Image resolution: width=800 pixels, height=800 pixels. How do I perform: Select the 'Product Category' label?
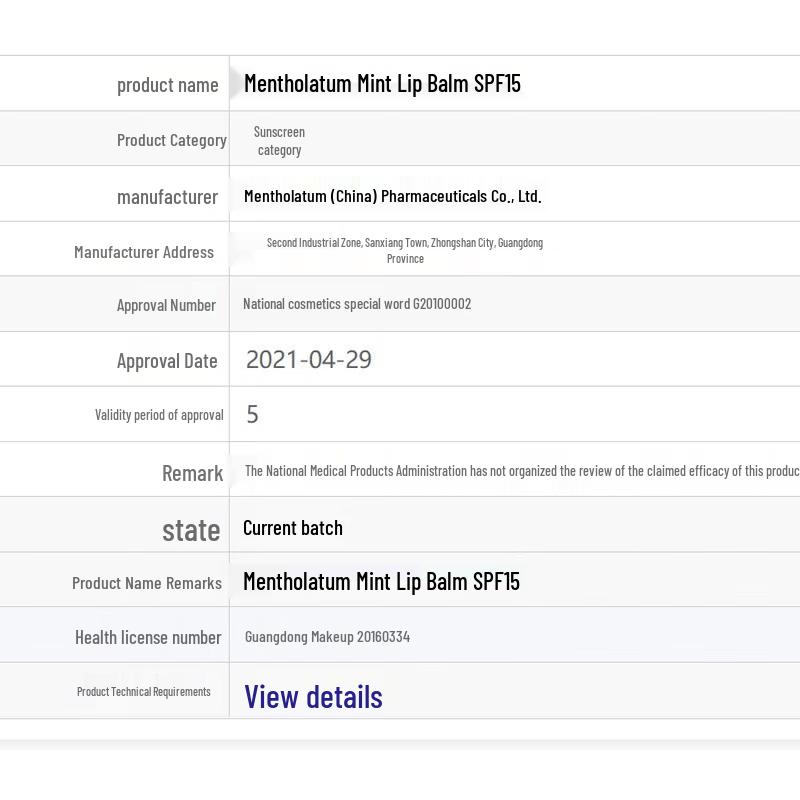coord(172,140)
